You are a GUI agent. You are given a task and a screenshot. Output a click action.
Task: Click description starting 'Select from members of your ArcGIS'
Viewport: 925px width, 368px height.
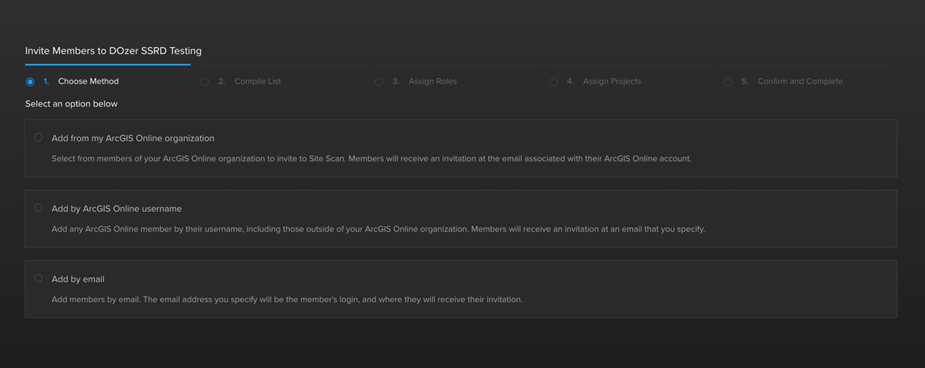pos(371,159)
